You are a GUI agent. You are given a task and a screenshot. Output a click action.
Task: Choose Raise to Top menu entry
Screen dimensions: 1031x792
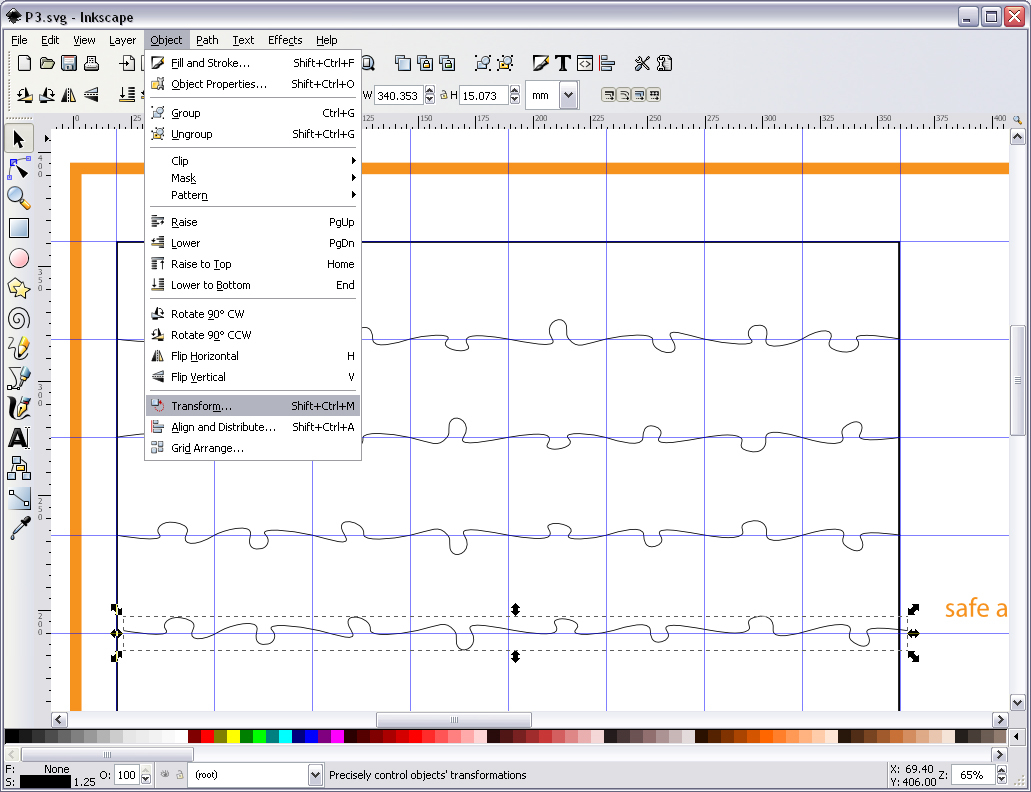(253, 264)
